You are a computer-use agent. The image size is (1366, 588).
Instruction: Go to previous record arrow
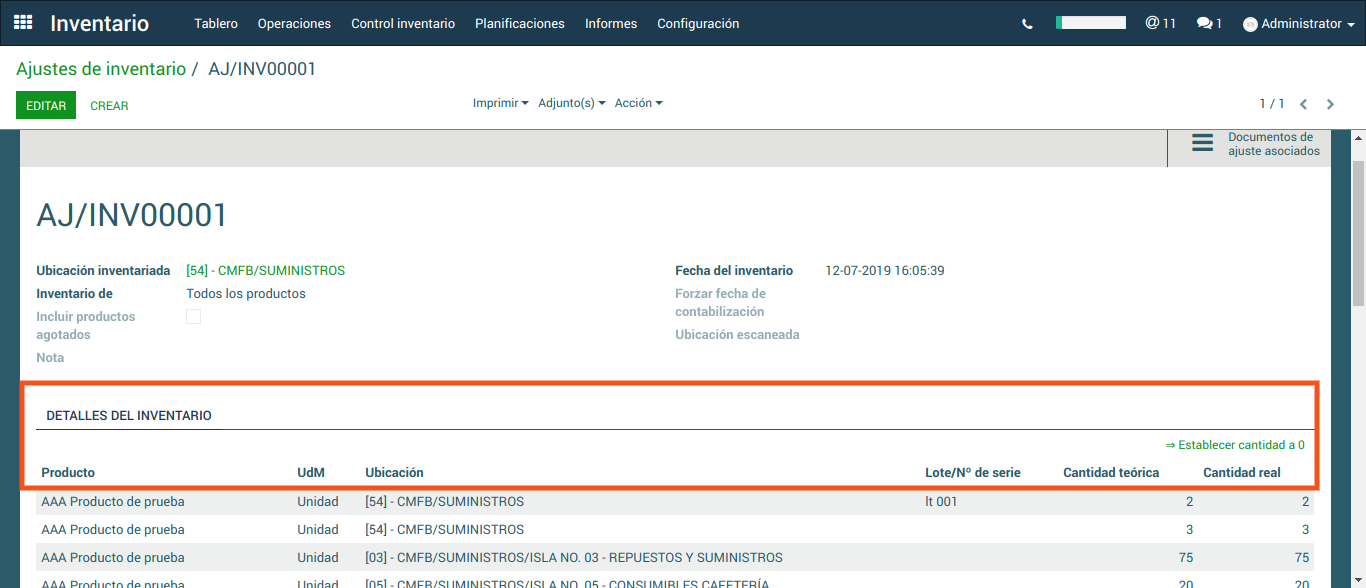tap(1303, 104)
